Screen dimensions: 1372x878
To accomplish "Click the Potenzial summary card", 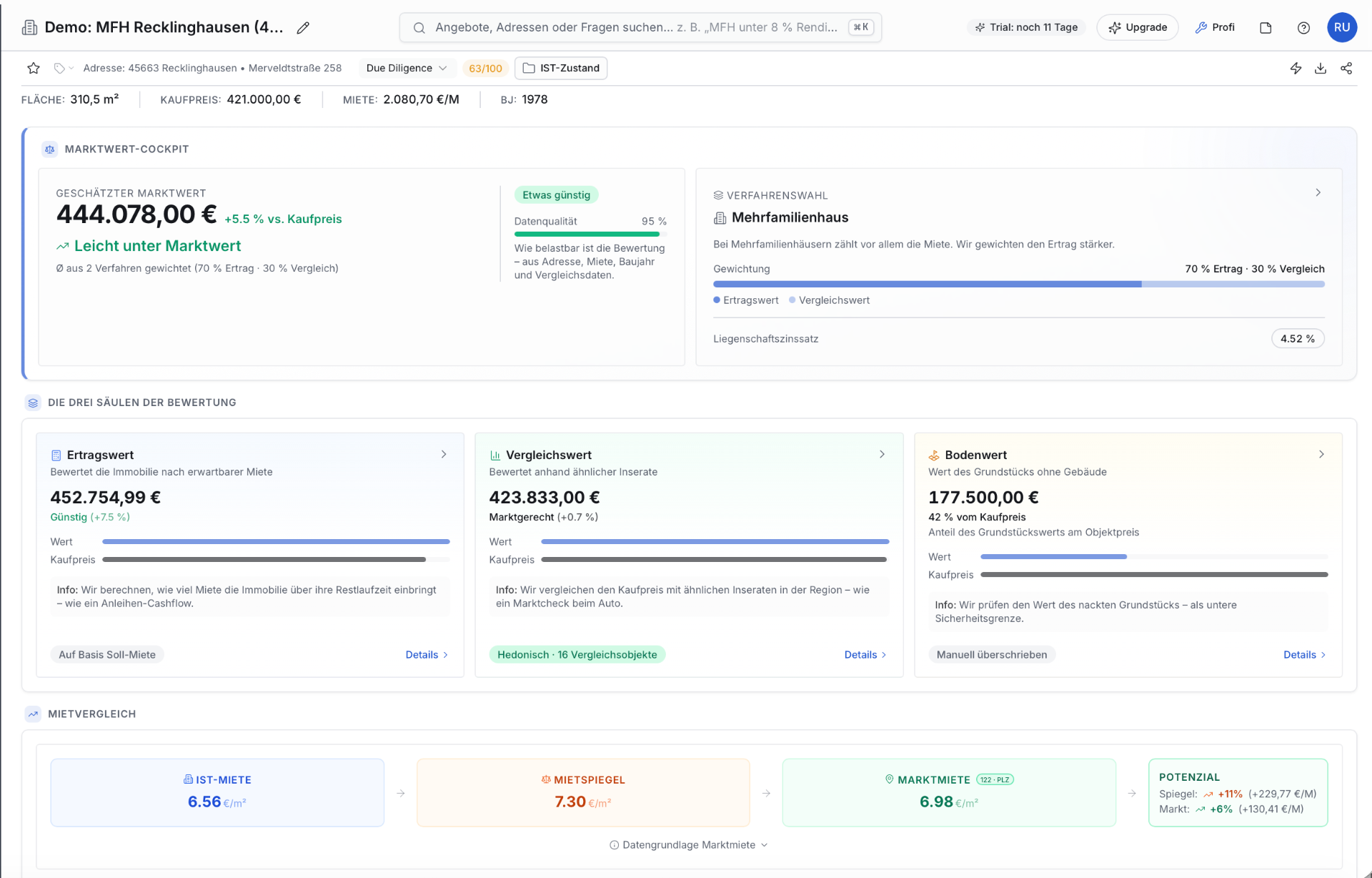I will coord(1238,792).
